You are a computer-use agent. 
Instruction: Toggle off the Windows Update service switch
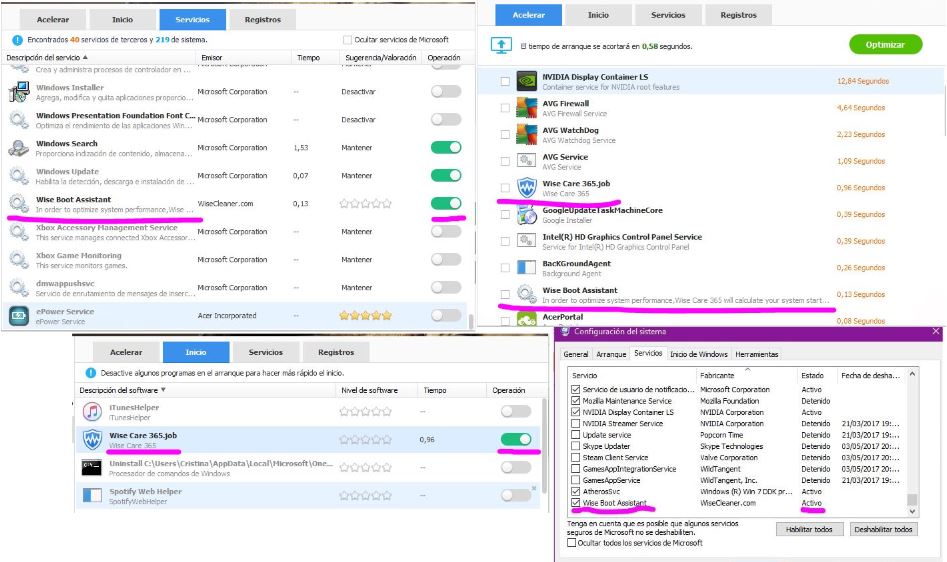[446, 175]
